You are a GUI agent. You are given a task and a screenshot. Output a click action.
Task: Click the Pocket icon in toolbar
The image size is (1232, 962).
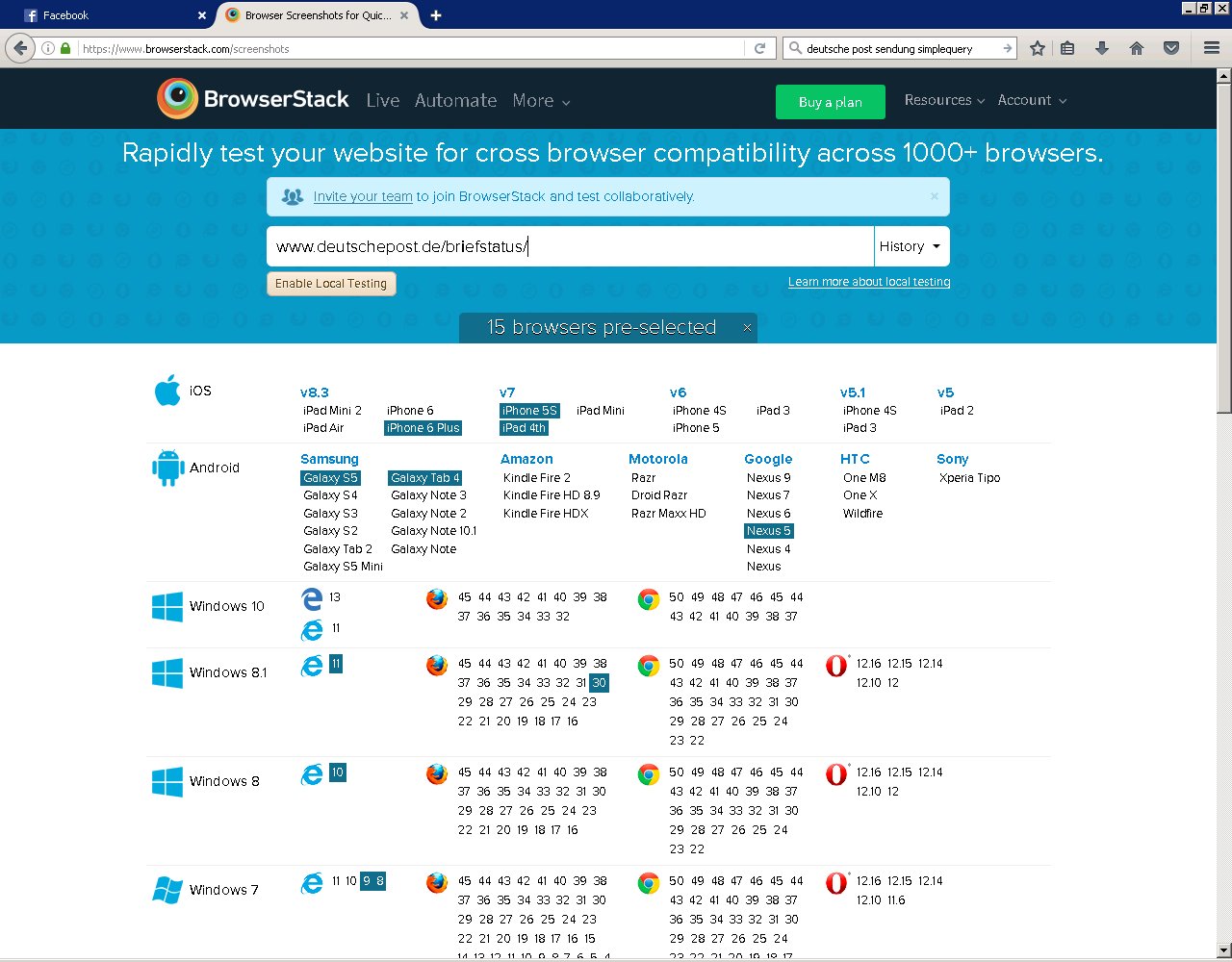point(1171,48)
